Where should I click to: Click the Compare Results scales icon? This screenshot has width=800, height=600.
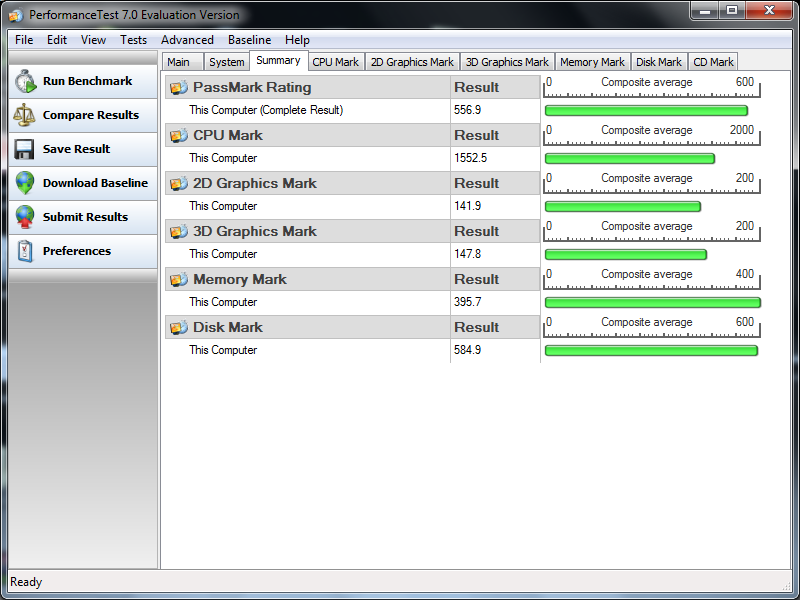[24, 115]
